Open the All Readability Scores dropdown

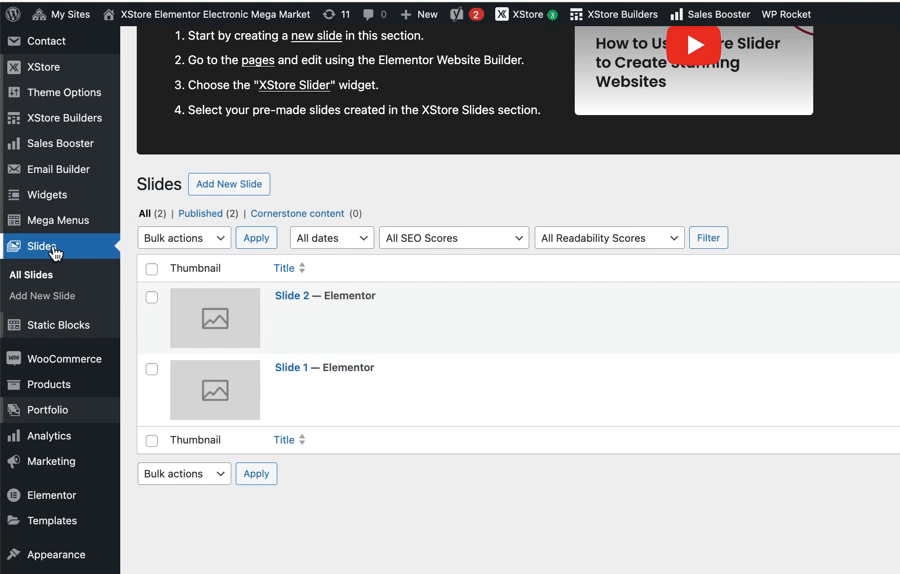[x=609, y=238]
